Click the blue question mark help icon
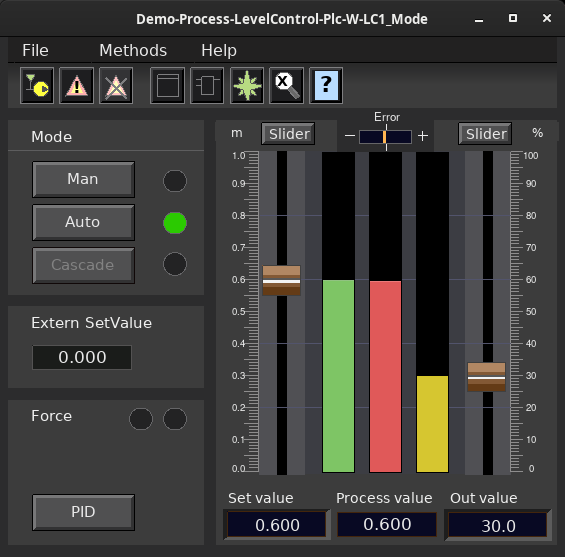 pos(326,85)
